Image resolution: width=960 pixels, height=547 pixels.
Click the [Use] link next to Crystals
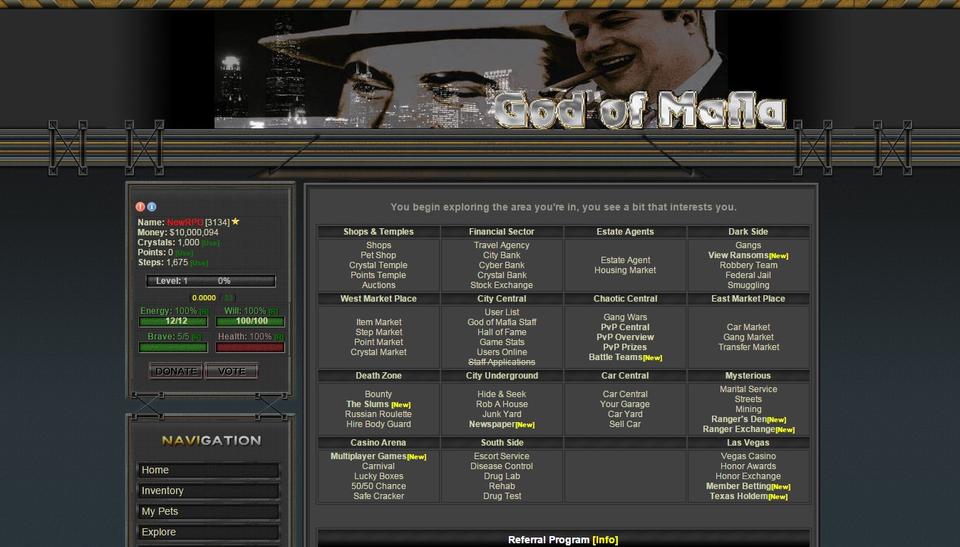pyautogui.click(x=210, y=243)
